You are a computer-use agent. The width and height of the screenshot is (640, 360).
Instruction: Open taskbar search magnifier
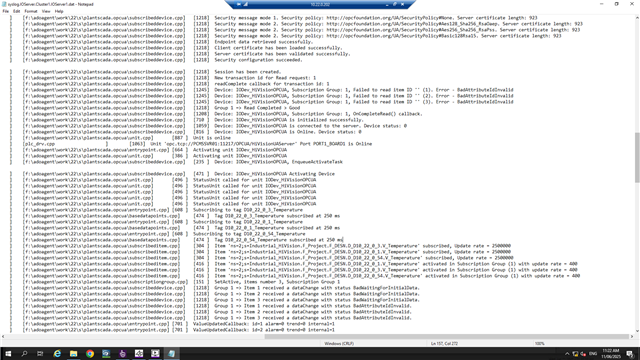click(x=24, y=353)
